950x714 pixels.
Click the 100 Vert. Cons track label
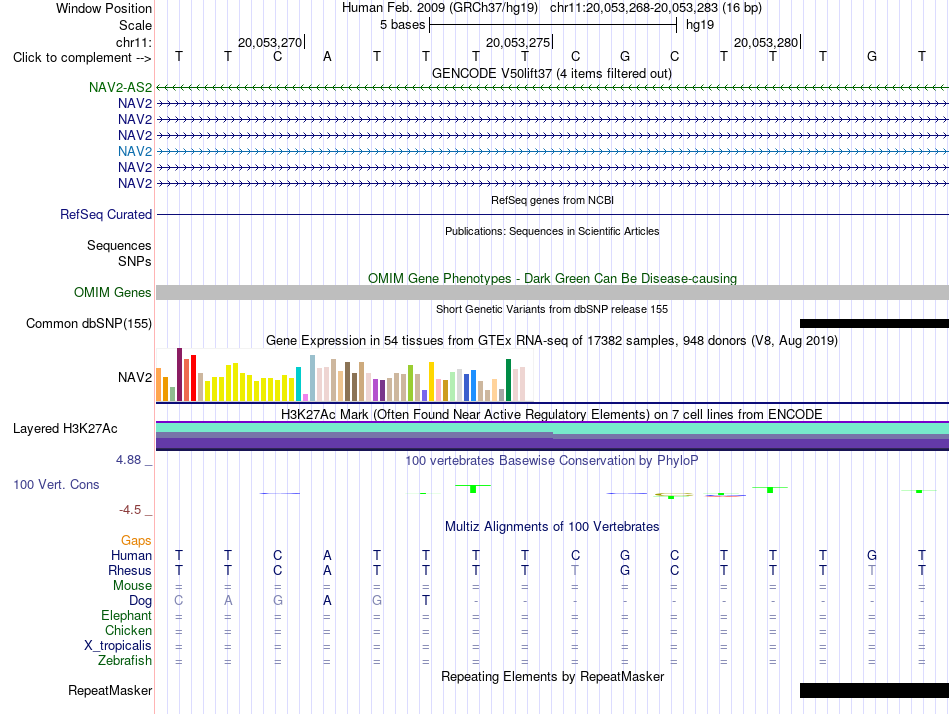[56, 485]
